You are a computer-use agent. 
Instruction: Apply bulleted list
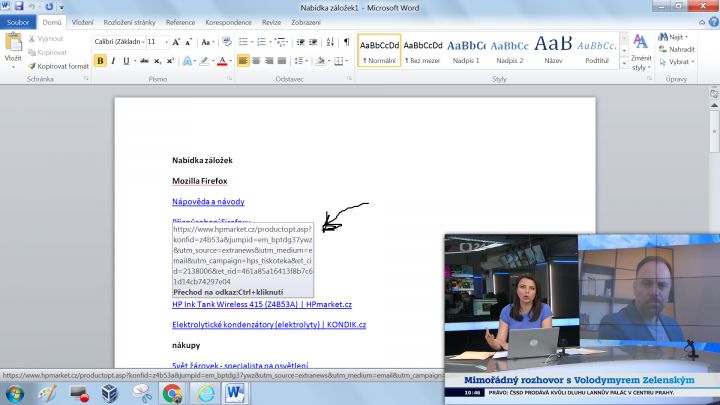coord(243,42)
